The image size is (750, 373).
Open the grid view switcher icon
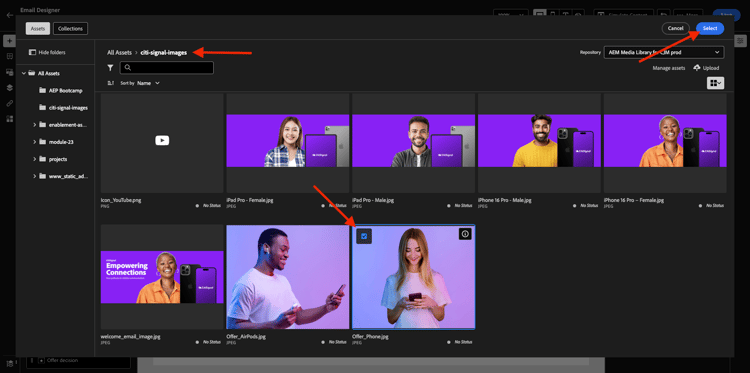click(715, 83)
